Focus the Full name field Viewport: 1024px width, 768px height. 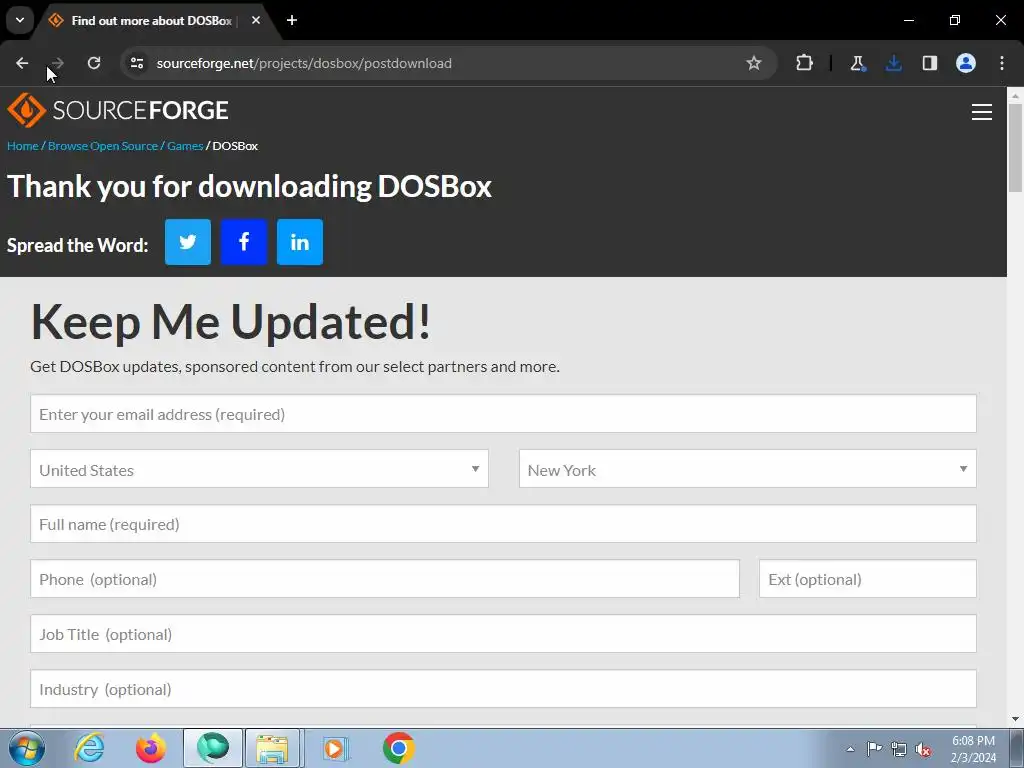pos(504,524)
